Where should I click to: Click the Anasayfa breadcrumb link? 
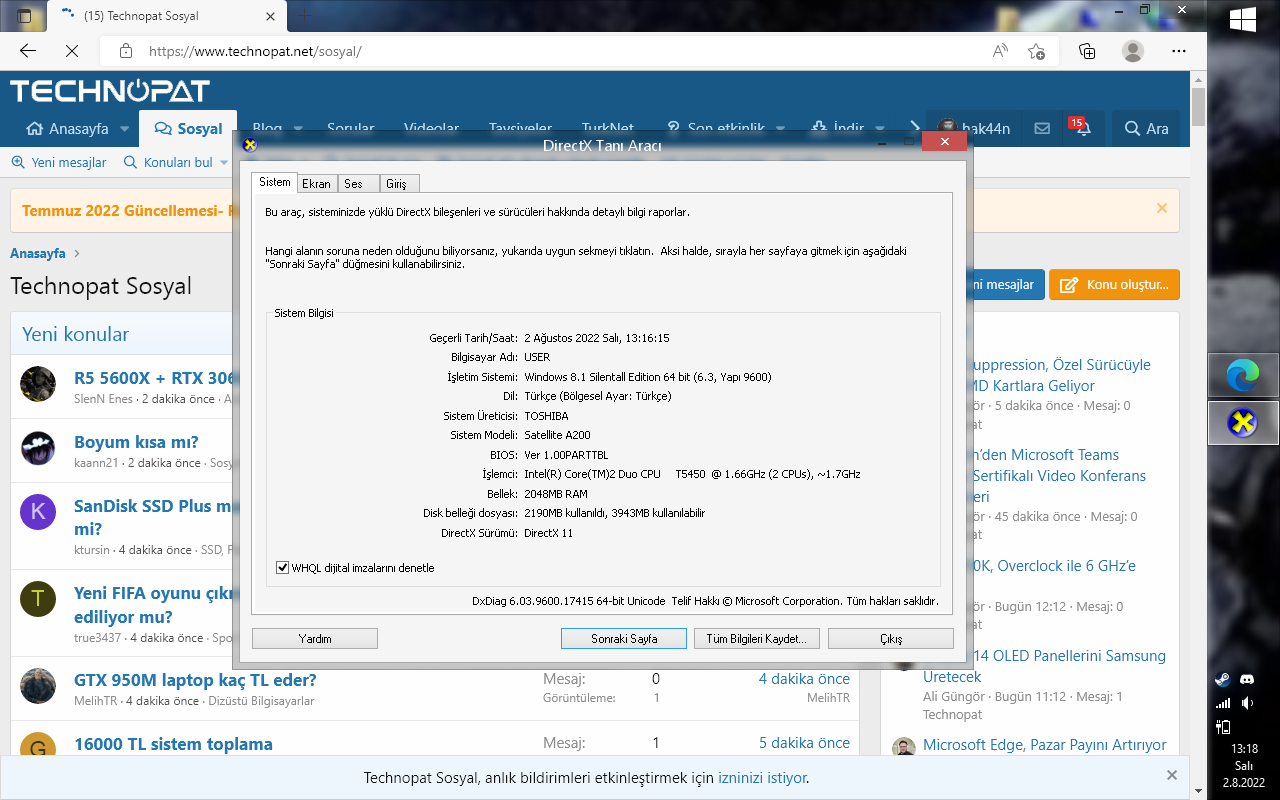click(x=38, y=253)
